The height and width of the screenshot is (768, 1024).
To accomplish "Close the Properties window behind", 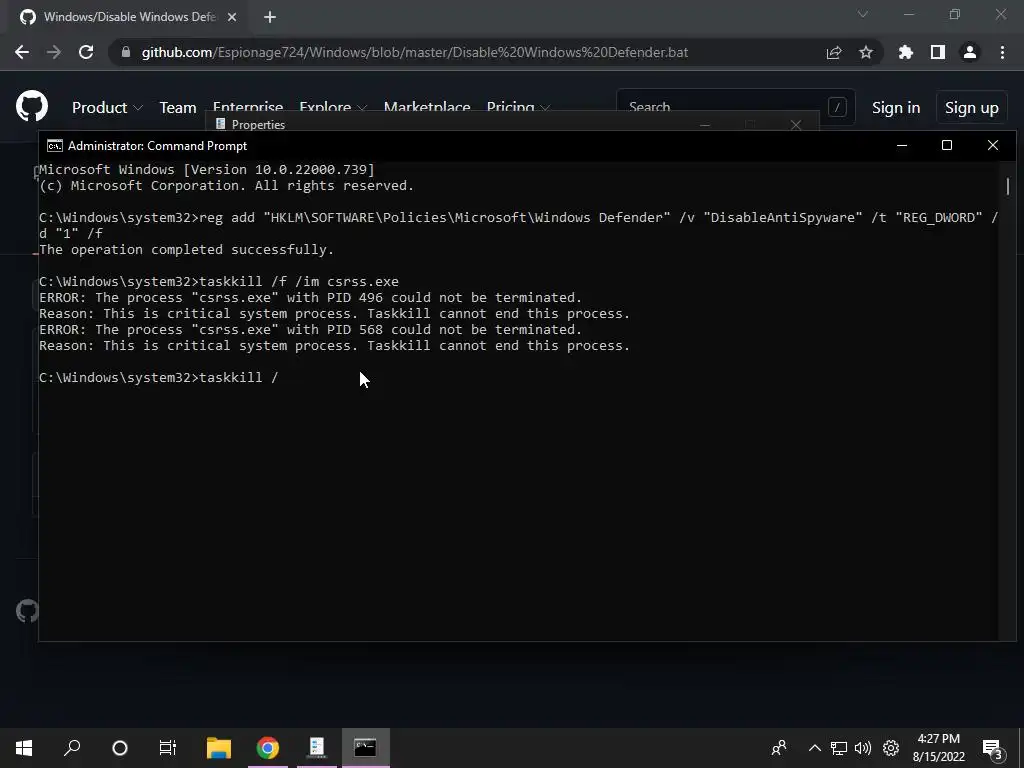I will click(795, 125).
